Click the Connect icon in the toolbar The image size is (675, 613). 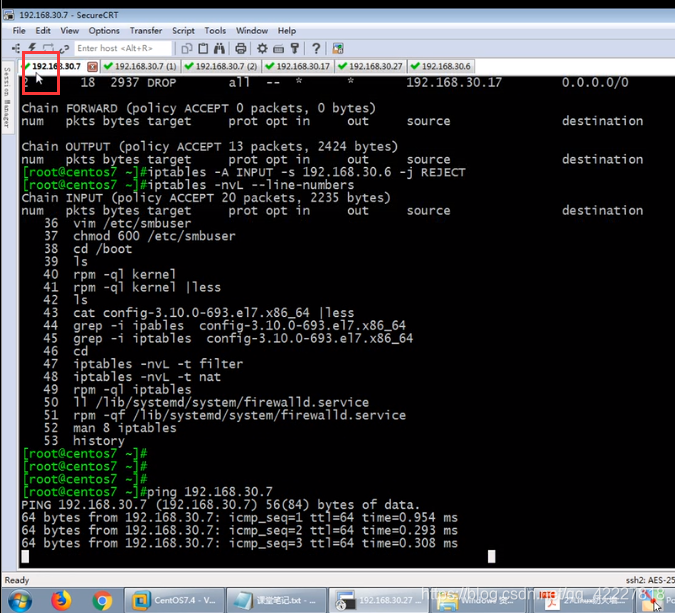click(x=16, y=48)
